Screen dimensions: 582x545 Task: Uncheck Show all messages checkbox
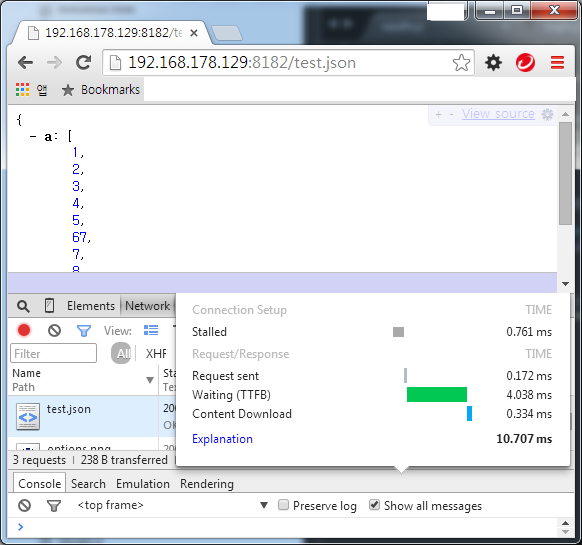tap(374, 505)
